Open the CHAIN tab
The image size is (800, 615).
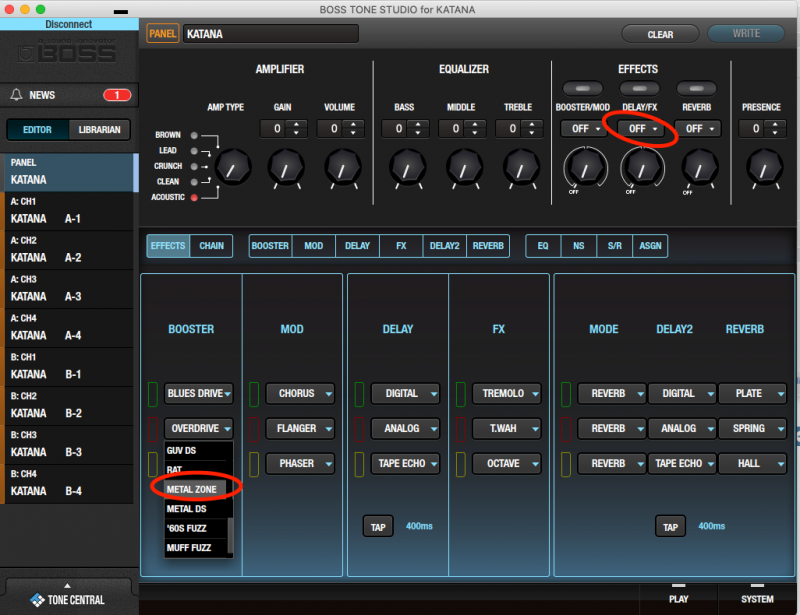tap(211, 246)
